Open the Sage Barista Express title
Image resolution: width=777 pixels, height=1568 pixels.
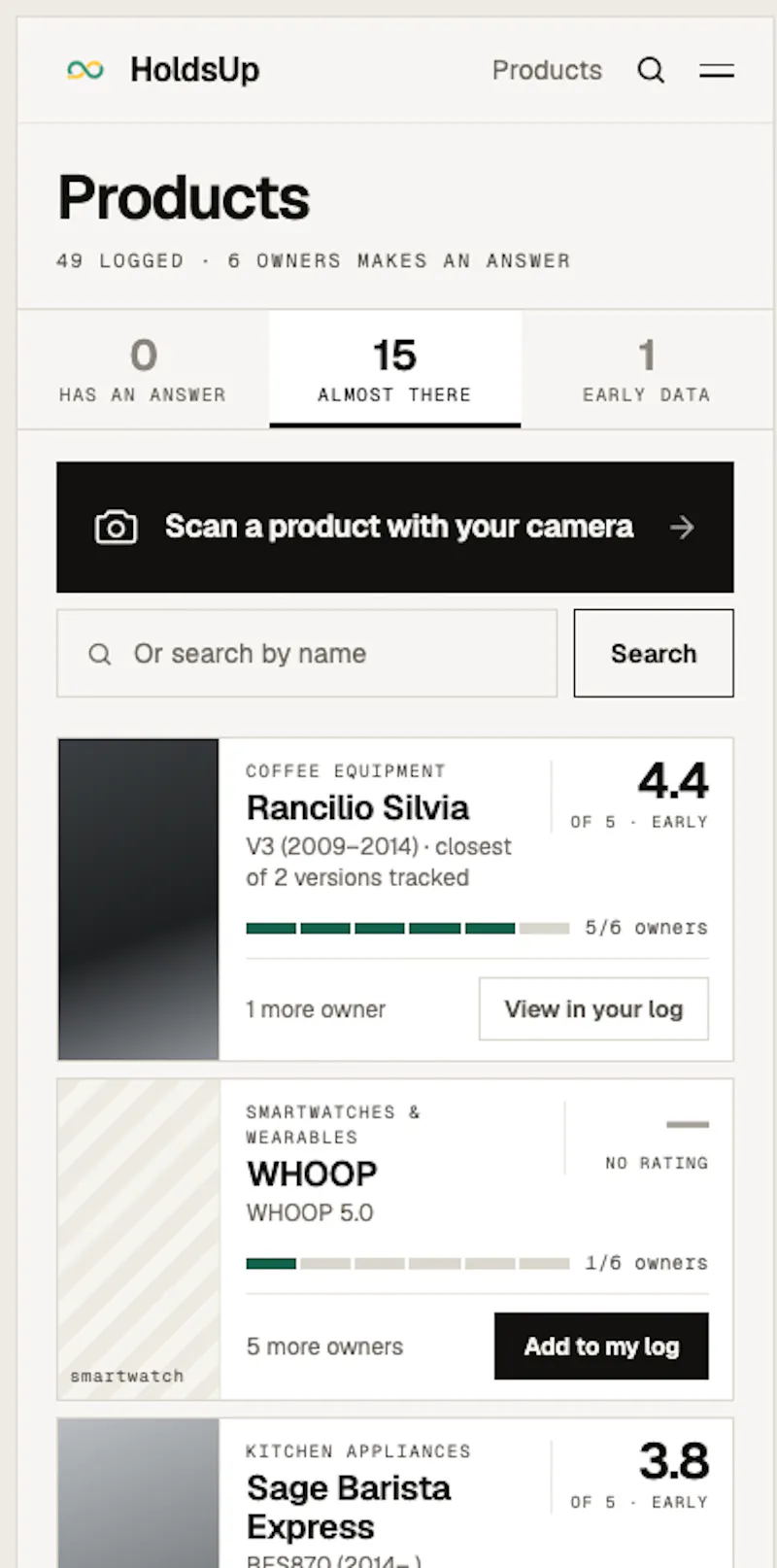pos(349,1507)
